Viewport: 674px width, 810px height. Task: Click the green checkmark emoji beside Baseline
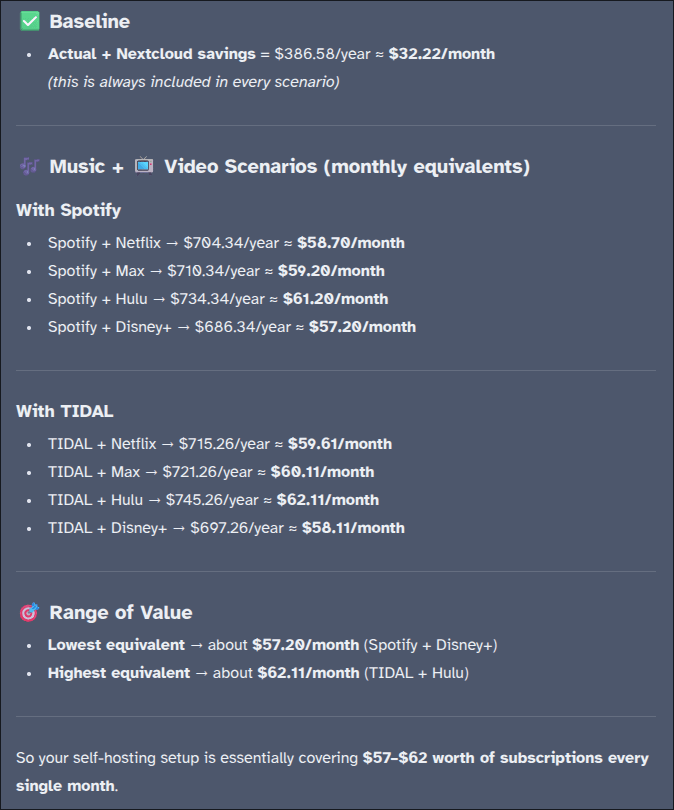tap(29, 21)
